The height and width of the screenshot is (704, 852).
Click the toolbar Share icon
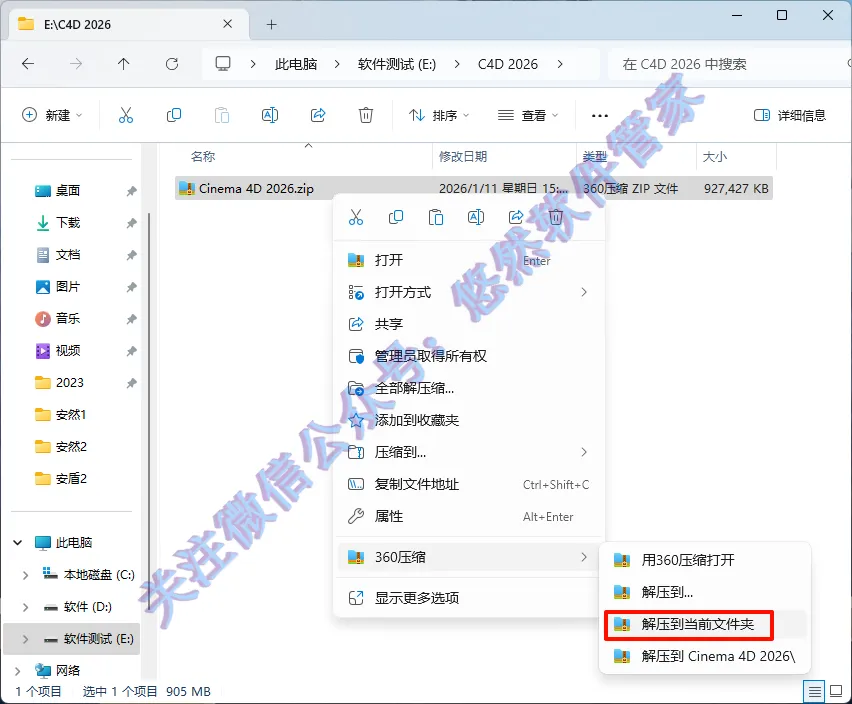pos(318,115)
